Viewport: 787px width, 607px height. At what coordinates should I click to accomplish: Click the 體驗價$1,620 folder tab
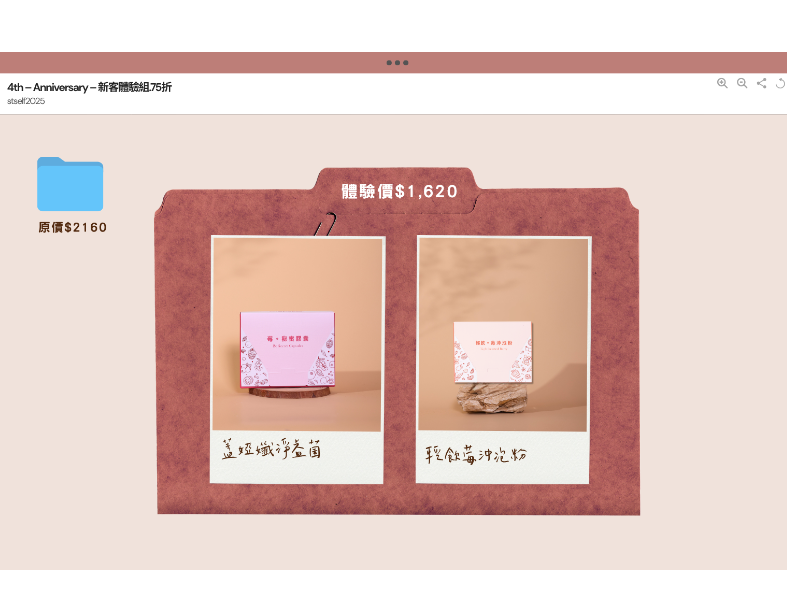point(399,191)
